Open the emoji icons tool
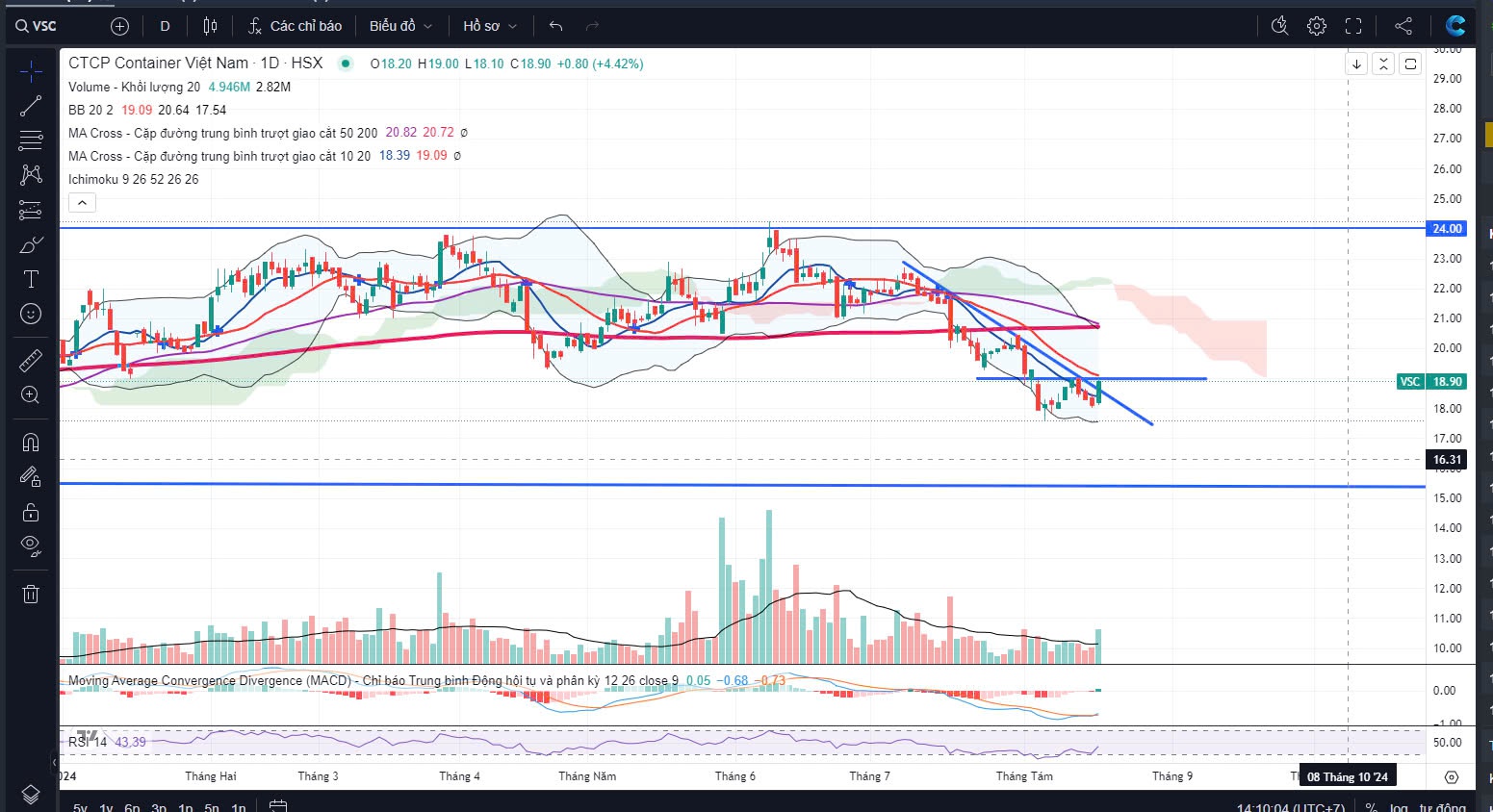The width and height of the screenshot is (1493, 812). coord(31,314)
